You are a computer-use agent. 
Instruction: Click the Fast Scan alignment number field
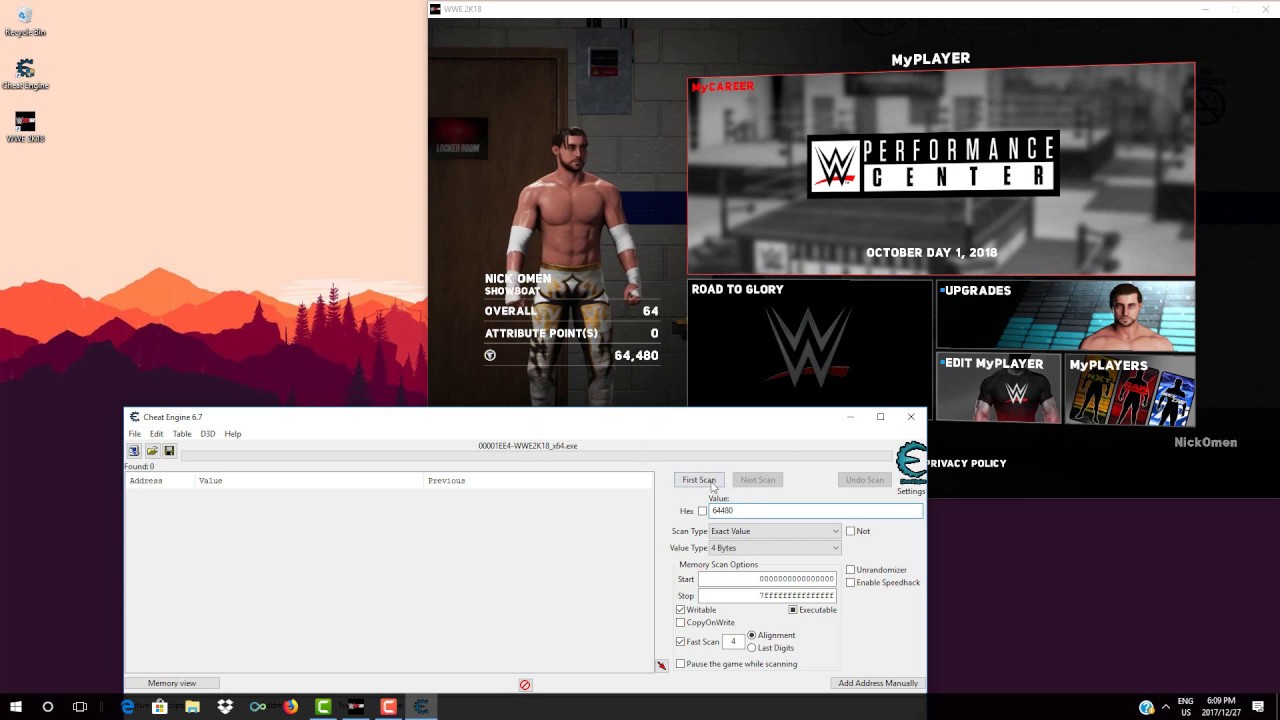(733, 642)
